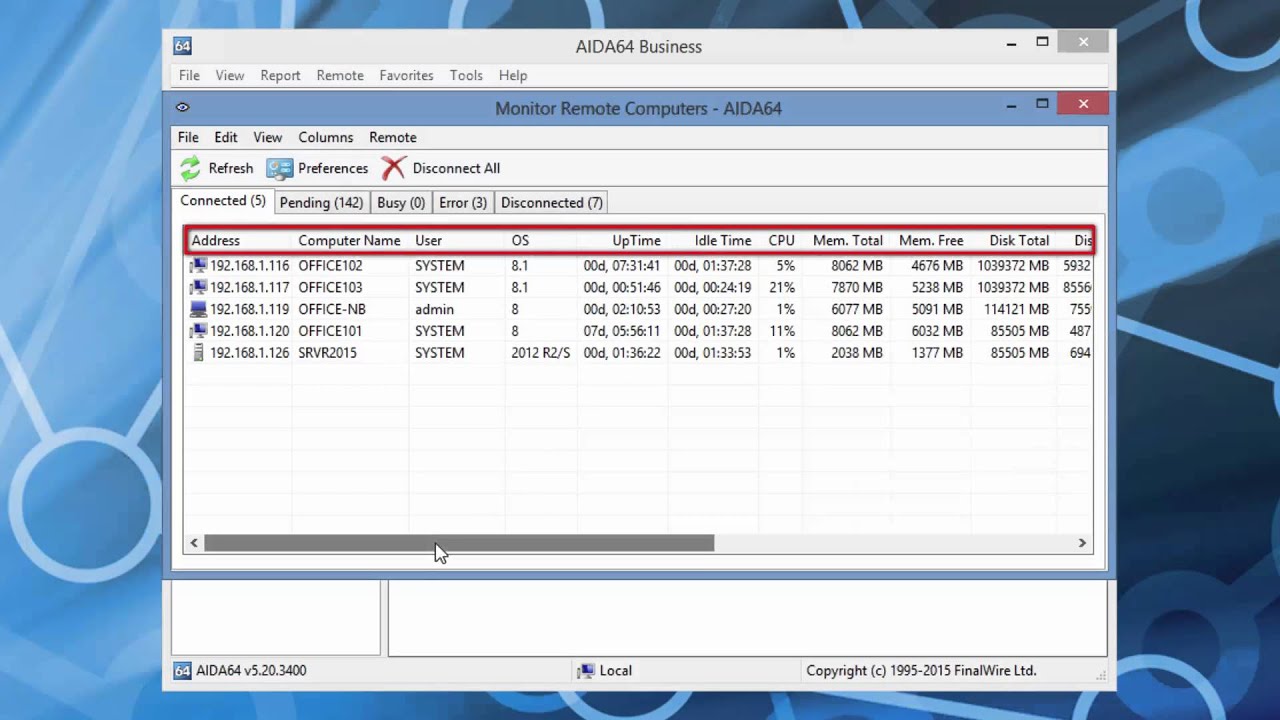Click computer icon for 192.168.1.117
This screenshot has width=1280, height=720.
[198, 288]
